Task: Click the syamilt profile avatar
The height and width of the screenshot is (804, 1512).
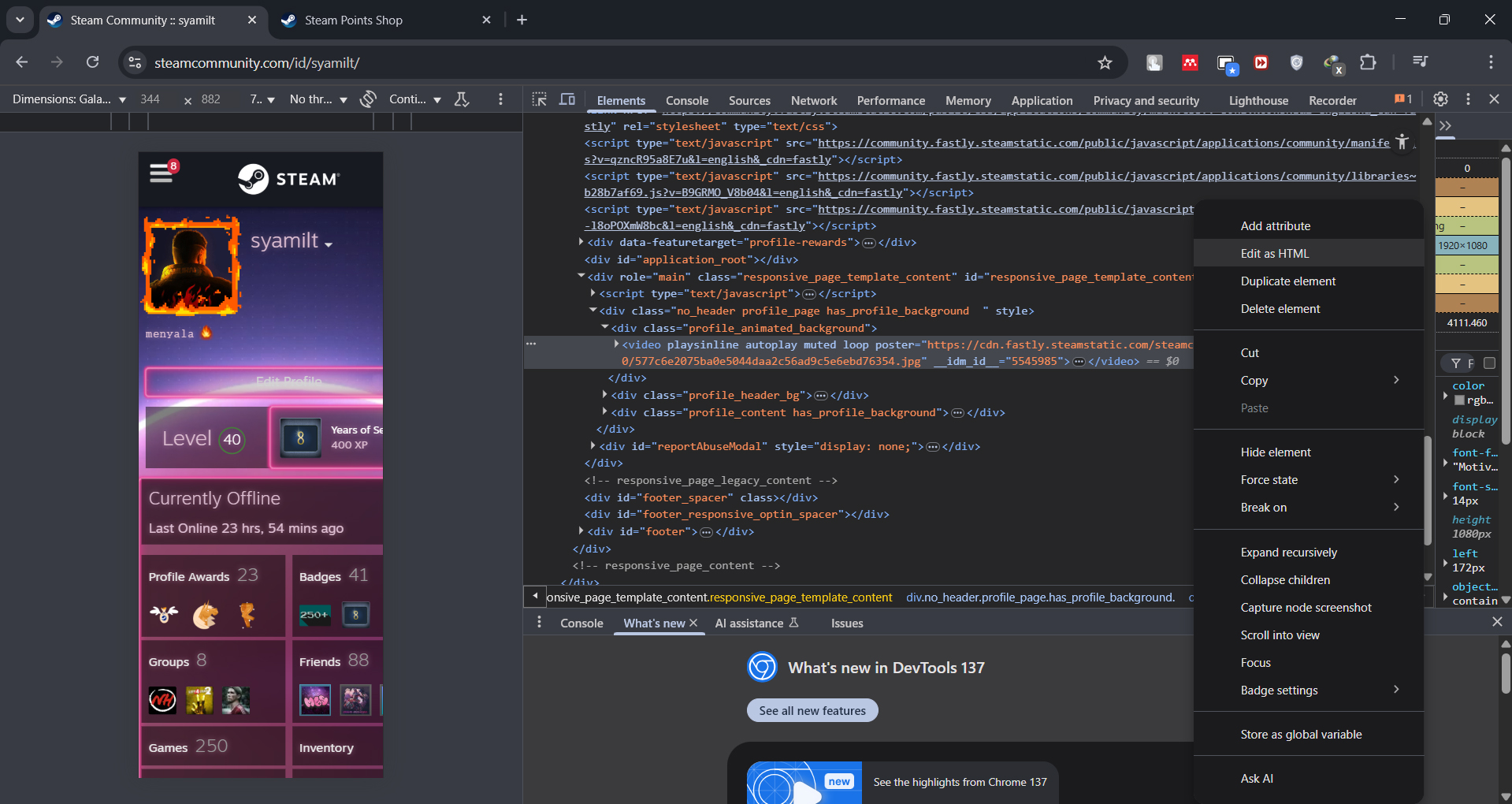Action: click(191, 266)
